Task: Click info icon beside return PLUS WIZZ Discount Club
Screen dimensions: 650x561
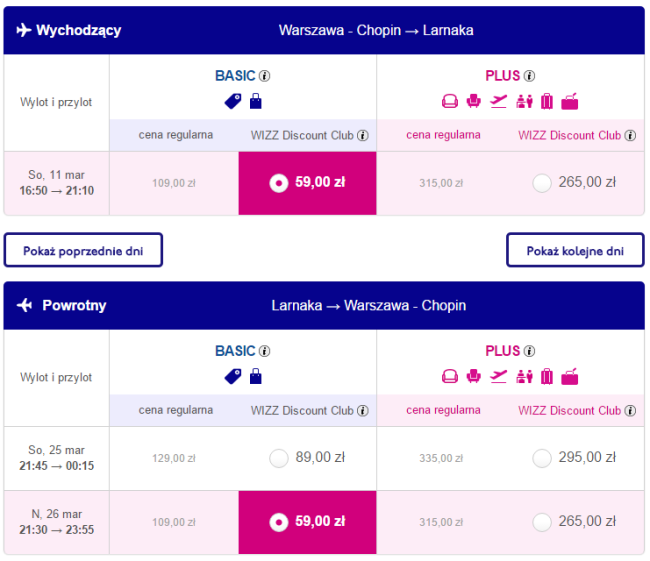Action: 630,410
